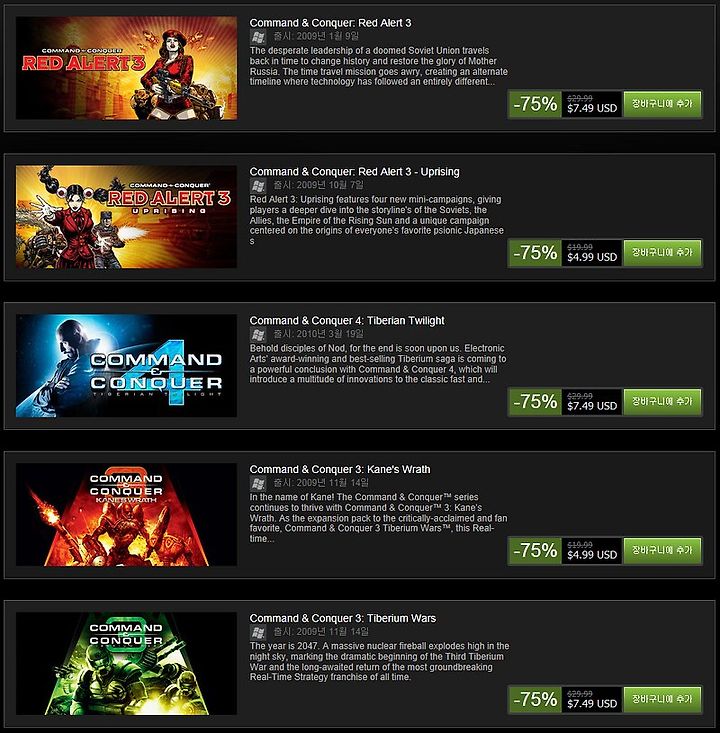Add Red Alert 3 to cart

[662, 104]
